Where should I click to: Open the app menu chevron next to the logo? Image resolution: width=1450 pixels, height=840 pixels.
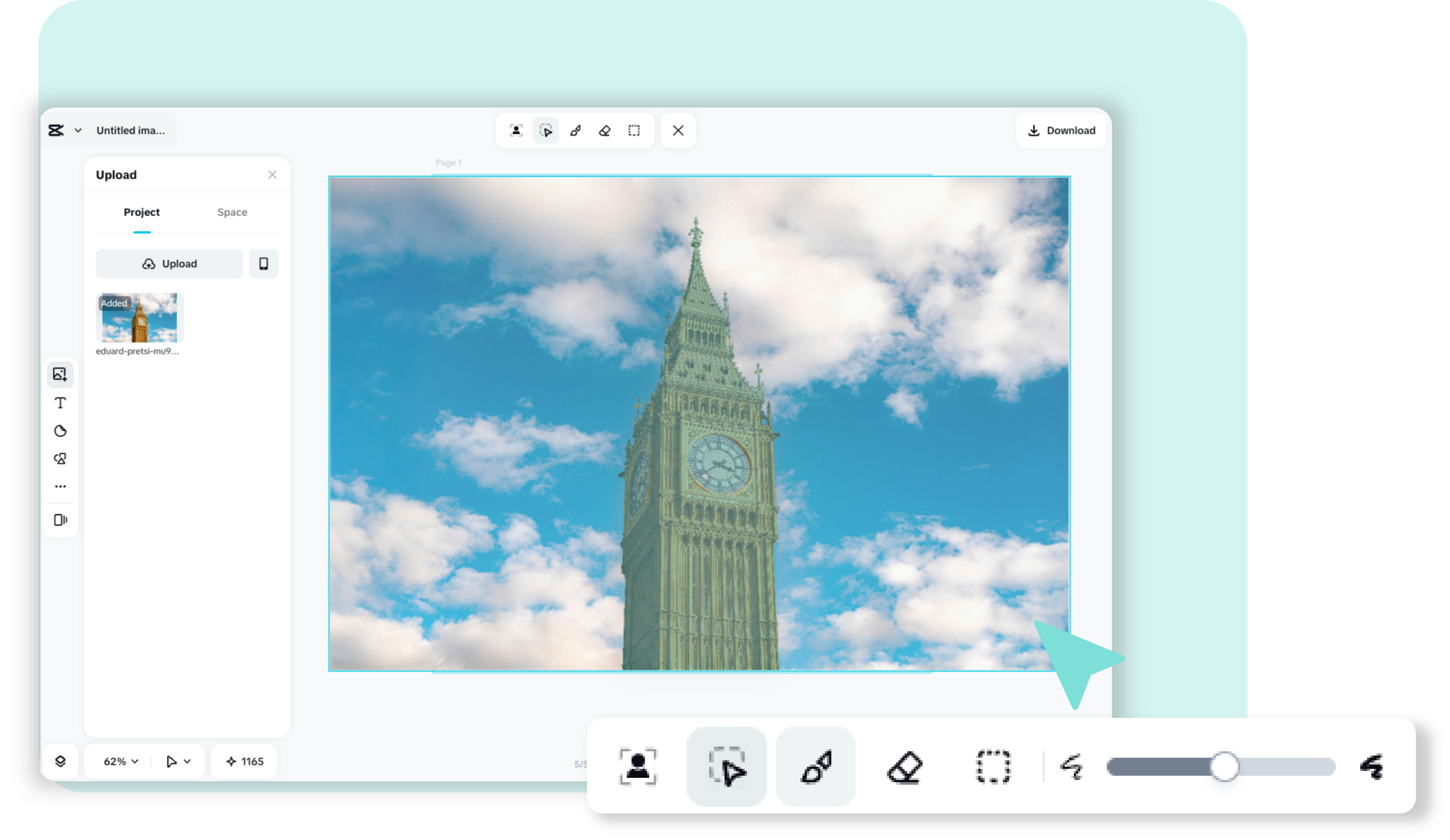click(79, 130)
